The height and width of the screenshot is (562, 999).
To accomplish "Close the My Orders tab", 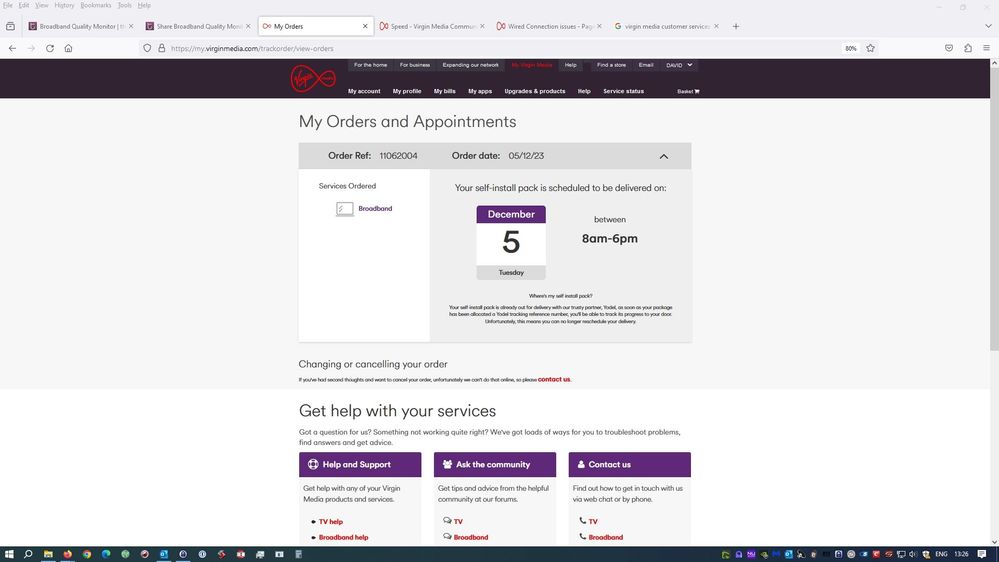I will (365, 26).
